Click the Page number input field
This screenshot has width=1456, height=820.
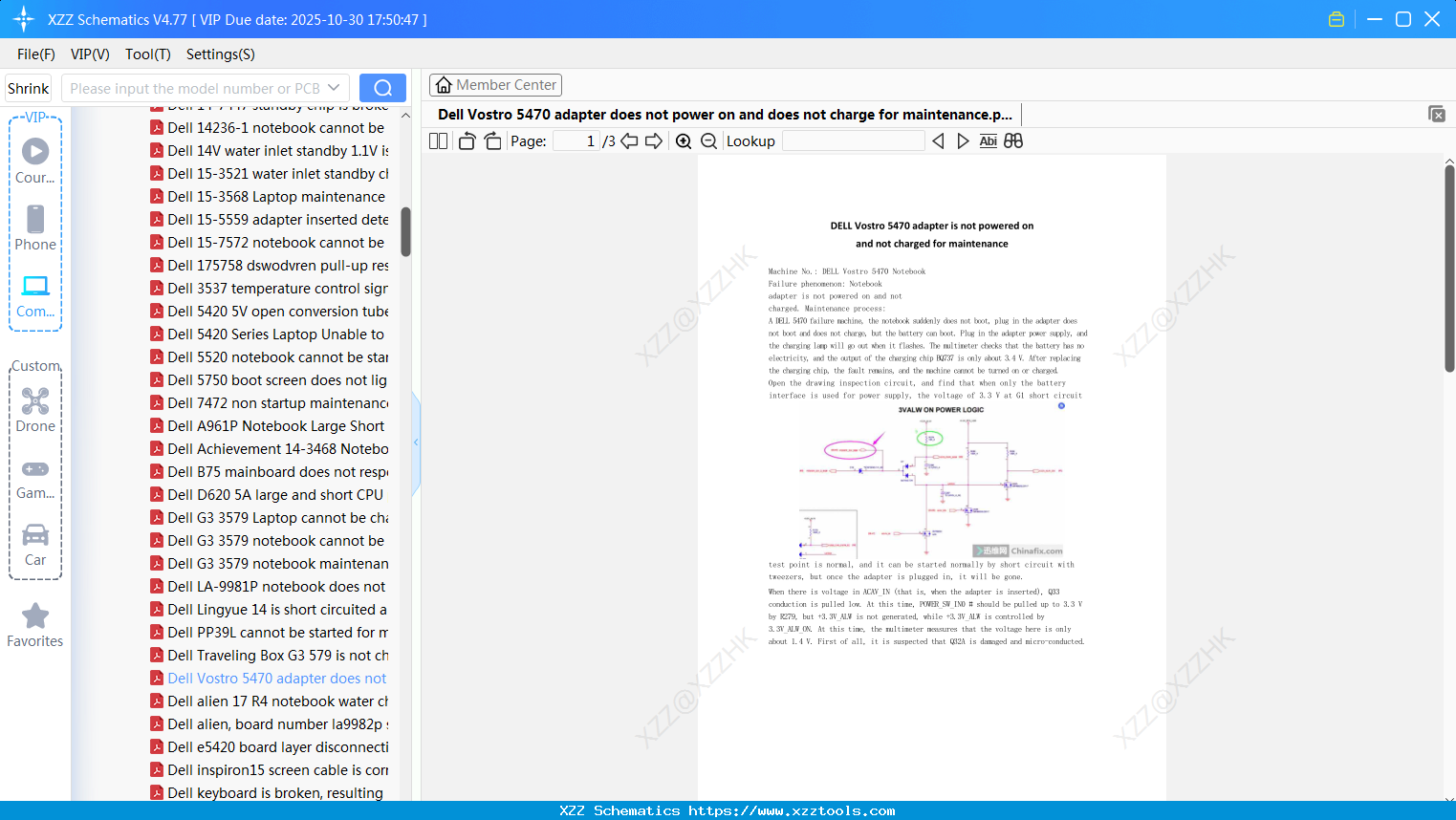point(576,141)
